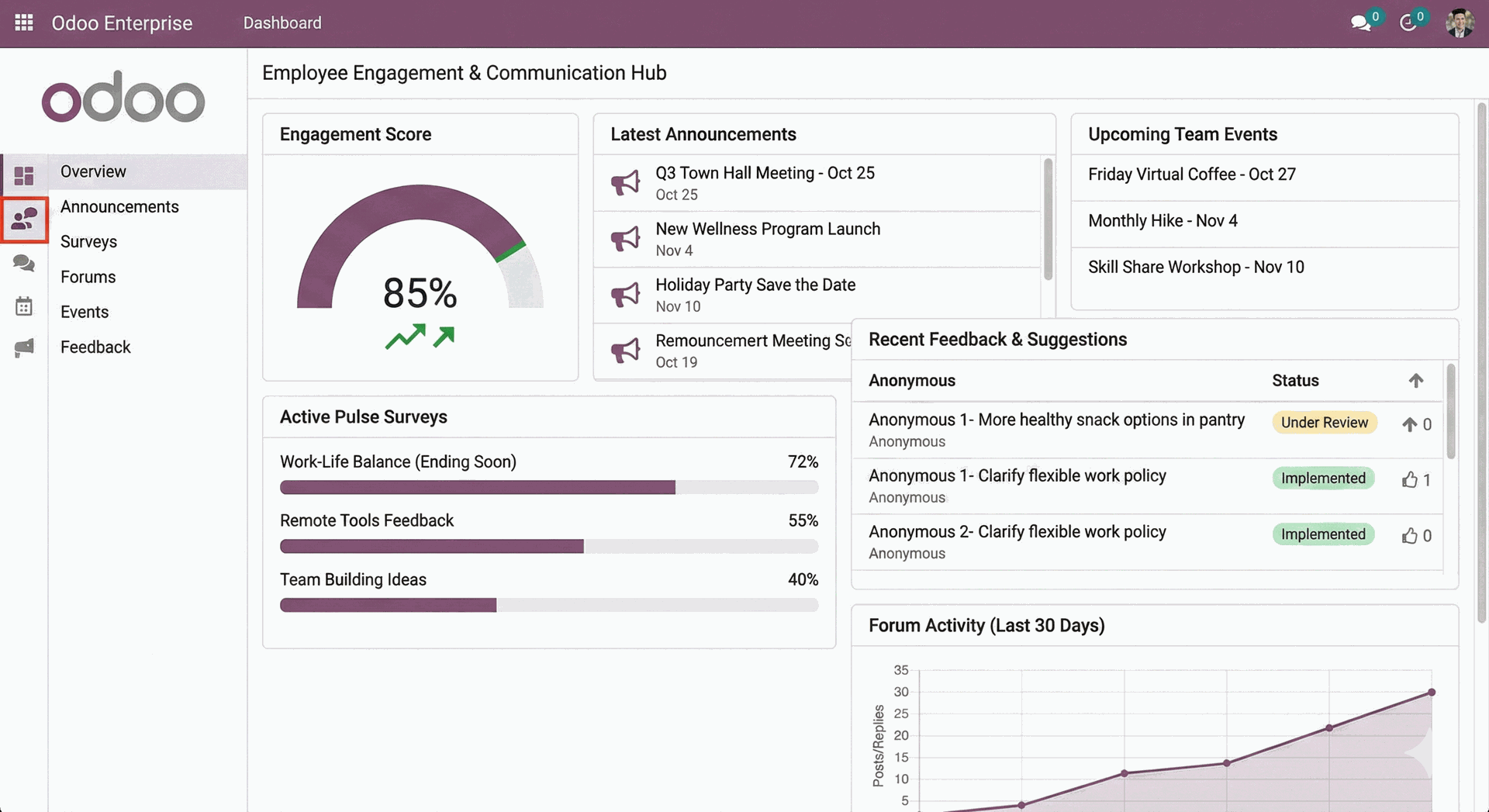Click the Forums chat bubble icon in sidebar
The height and width of the screenshot is (812, 1489).
pyautogui.click(x=24, y=264)
